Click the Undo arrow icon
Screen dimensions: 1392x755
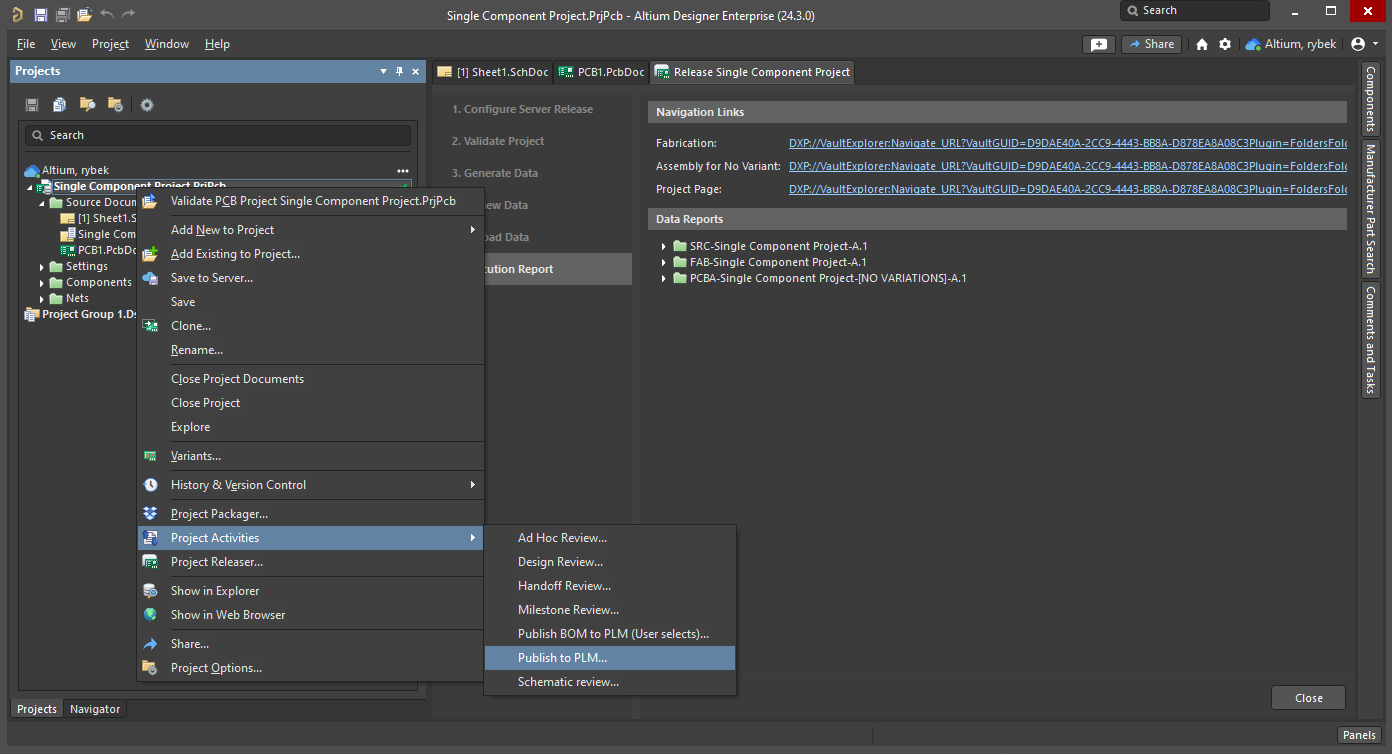point(107,14)
